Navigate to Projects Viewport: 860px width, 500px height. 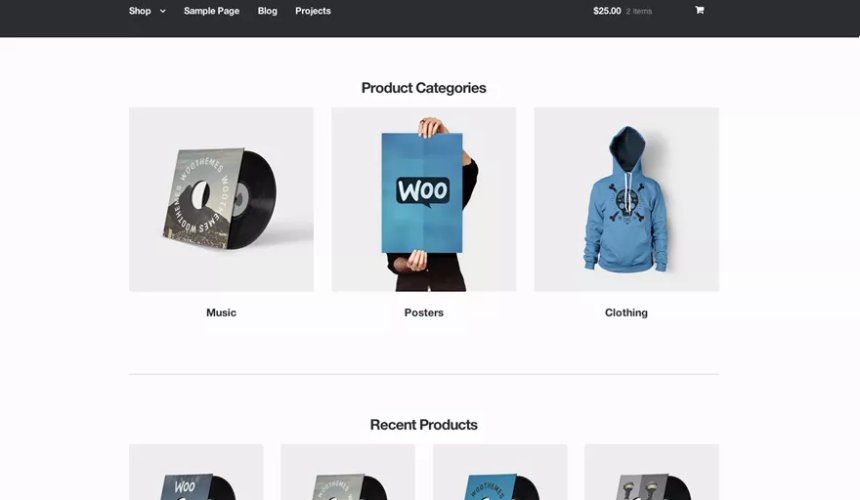[313, 11]
